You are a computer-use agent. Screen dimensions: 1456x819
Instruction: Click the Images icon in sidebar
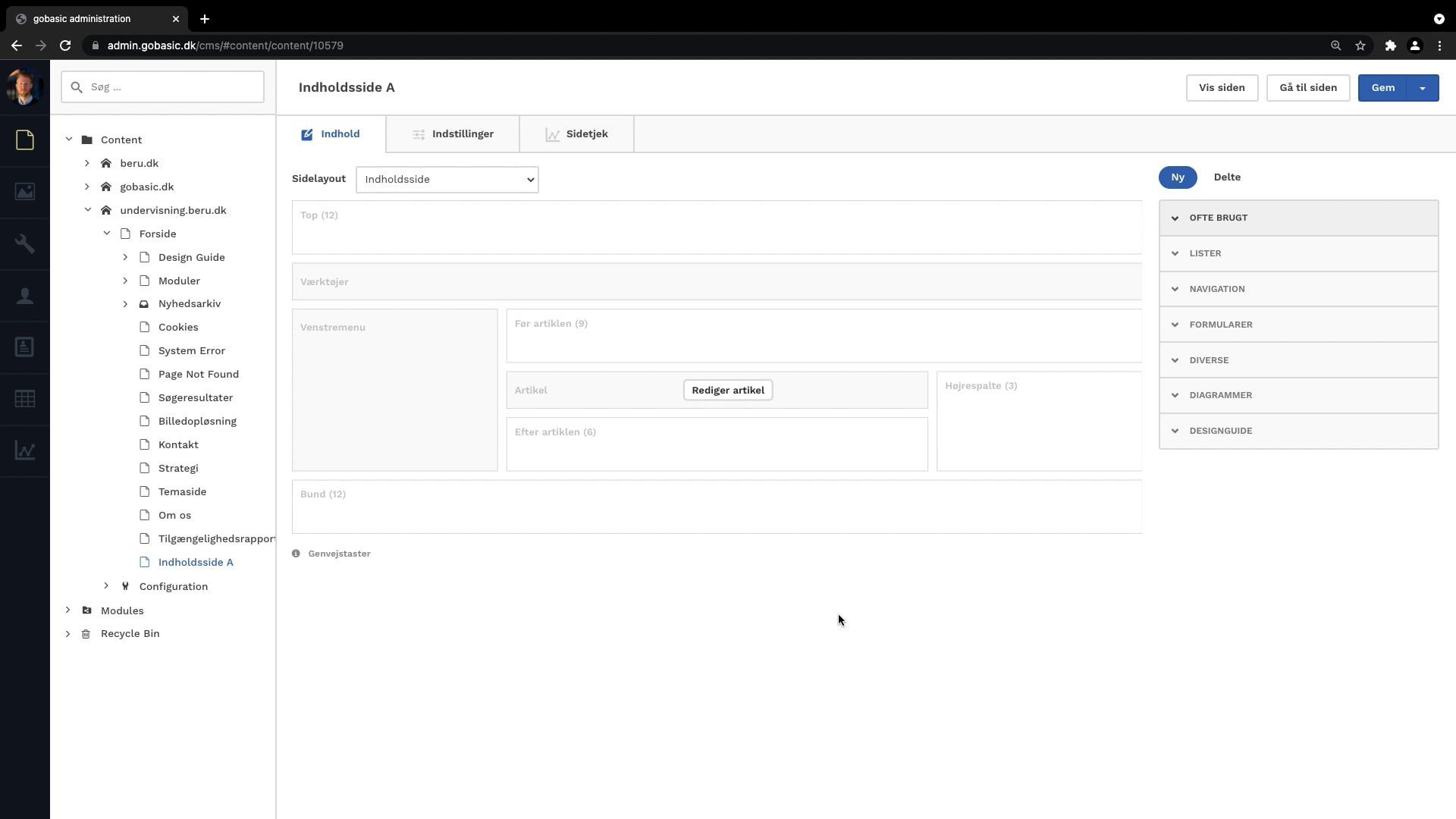25,191
